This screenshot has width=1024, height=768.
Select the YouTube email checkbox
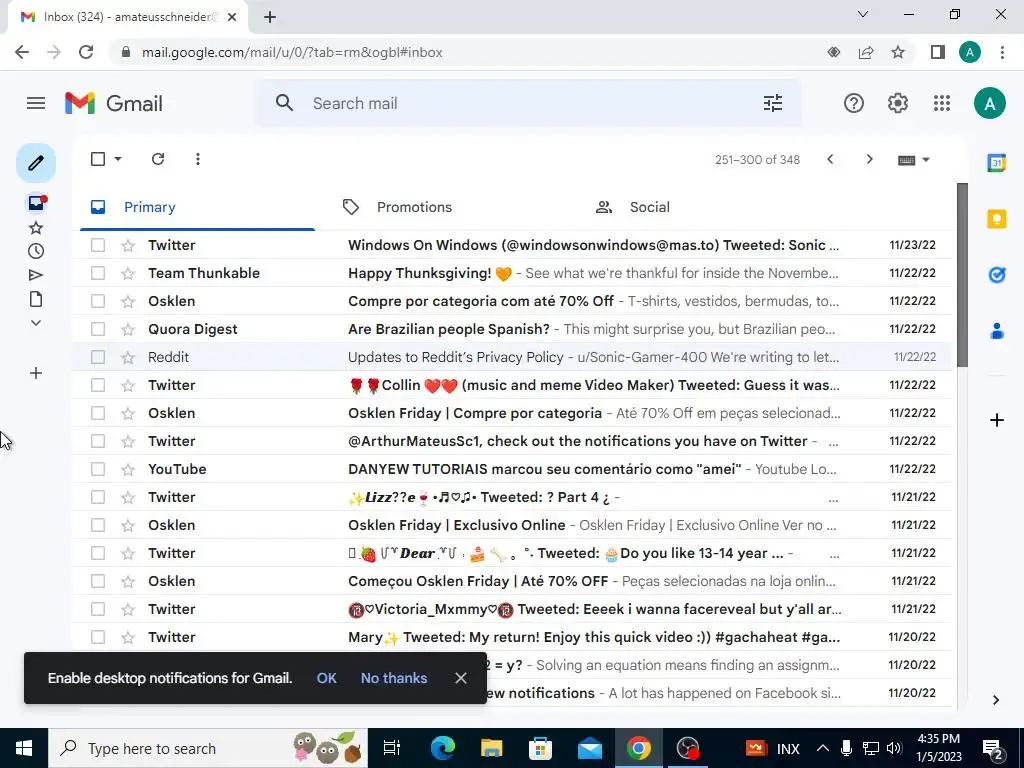pyautogui.click(x=98, y=470)
